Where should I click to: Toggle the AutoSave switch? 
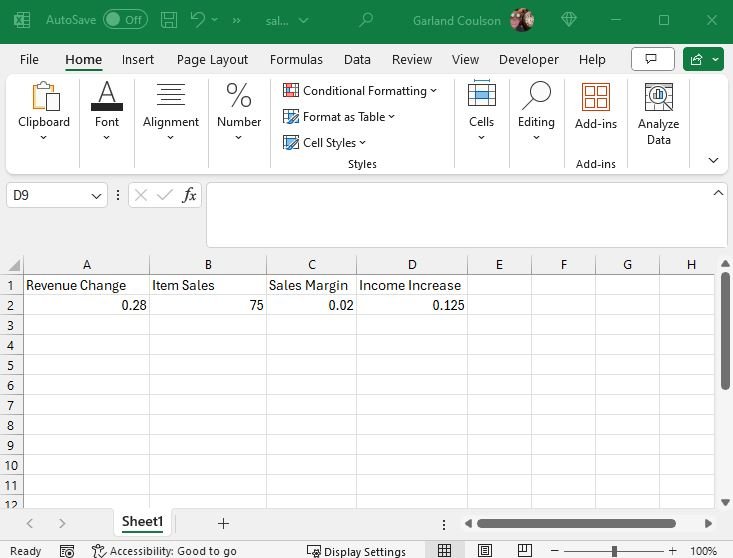click(125, 20)
